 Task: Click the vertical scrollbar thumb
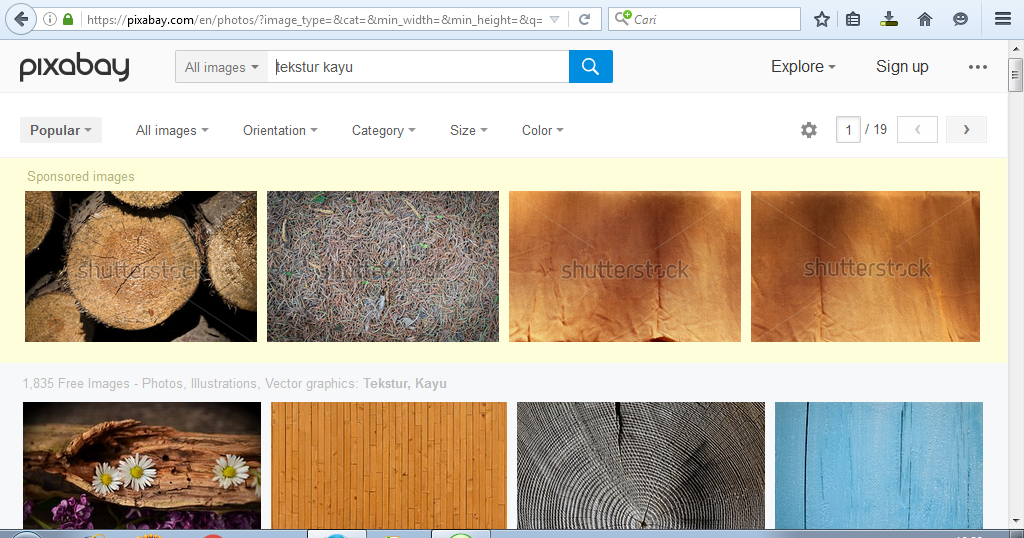coord(1016,75)
